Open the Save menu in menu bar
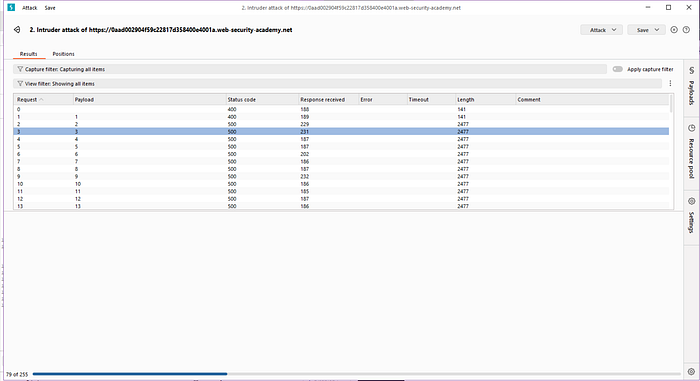This screenshot has height=381, width=700. (50, 8)
